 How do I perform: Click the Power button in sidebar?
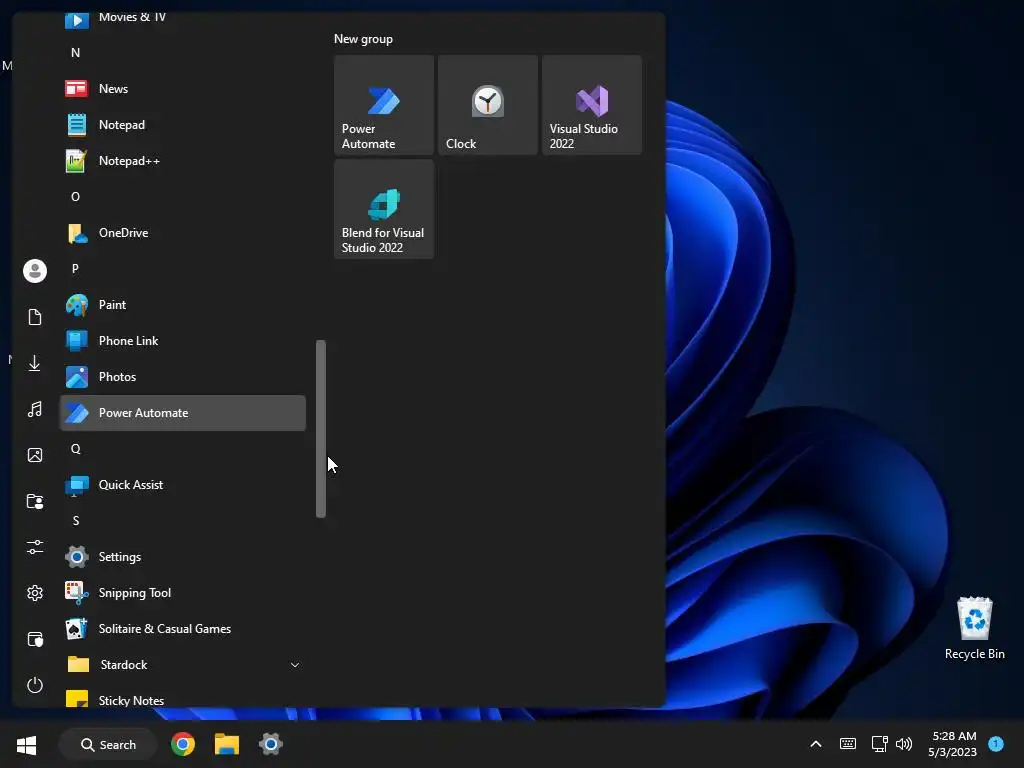[x=35, y=685]
